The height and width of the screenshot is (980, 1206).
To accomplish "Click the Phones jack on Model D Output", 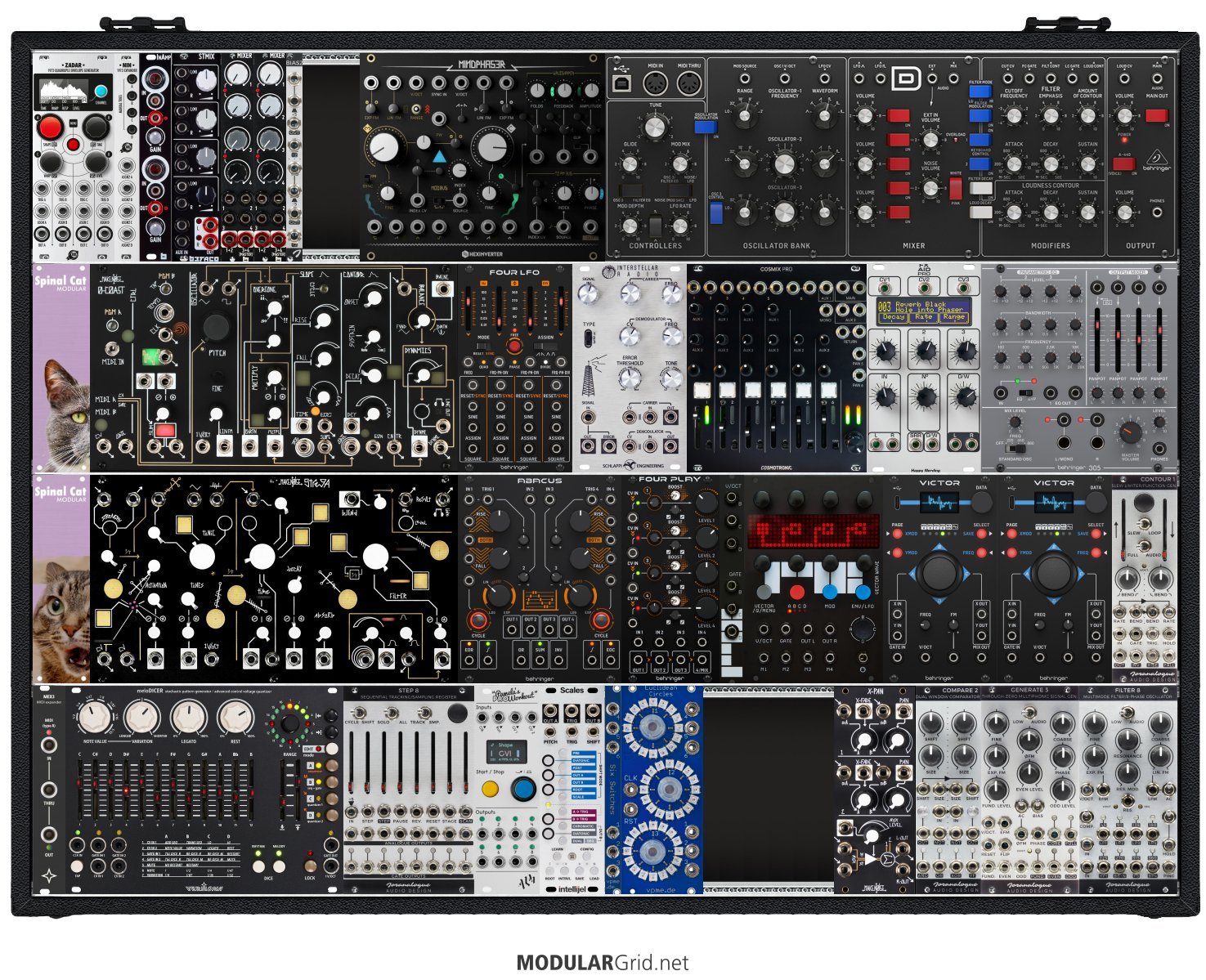I will (x=1159, y=213).
